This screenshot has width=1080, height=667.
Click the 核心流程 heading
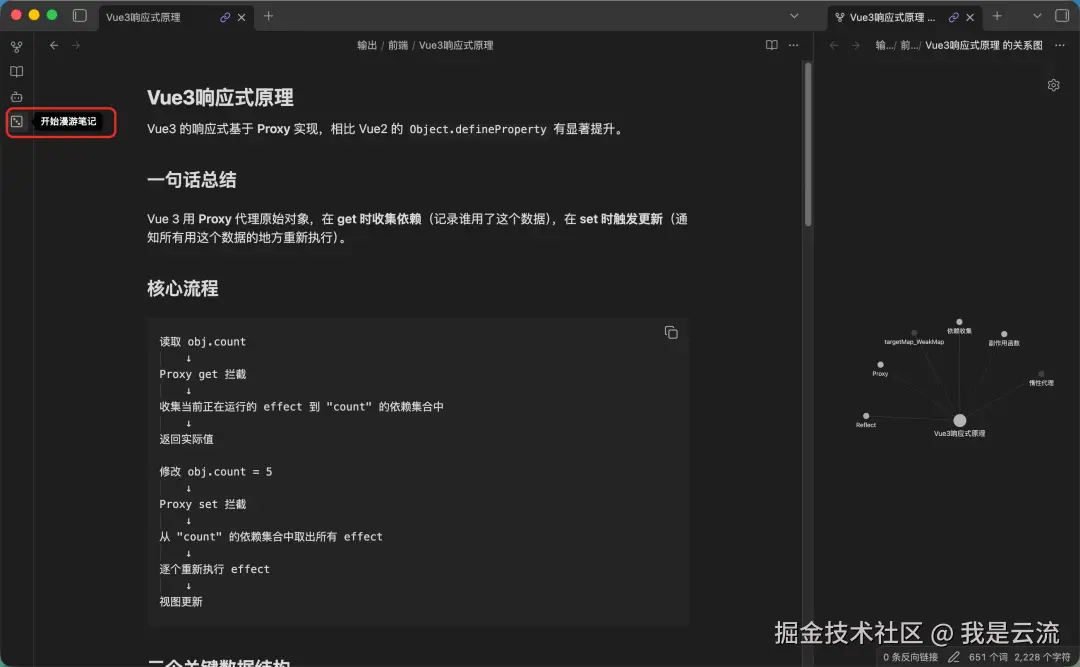(x=183, y=289)
